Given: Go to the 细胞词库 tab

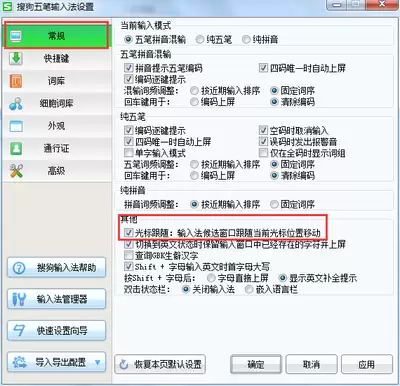Looking at the screenshot, I should click(57, 103).
